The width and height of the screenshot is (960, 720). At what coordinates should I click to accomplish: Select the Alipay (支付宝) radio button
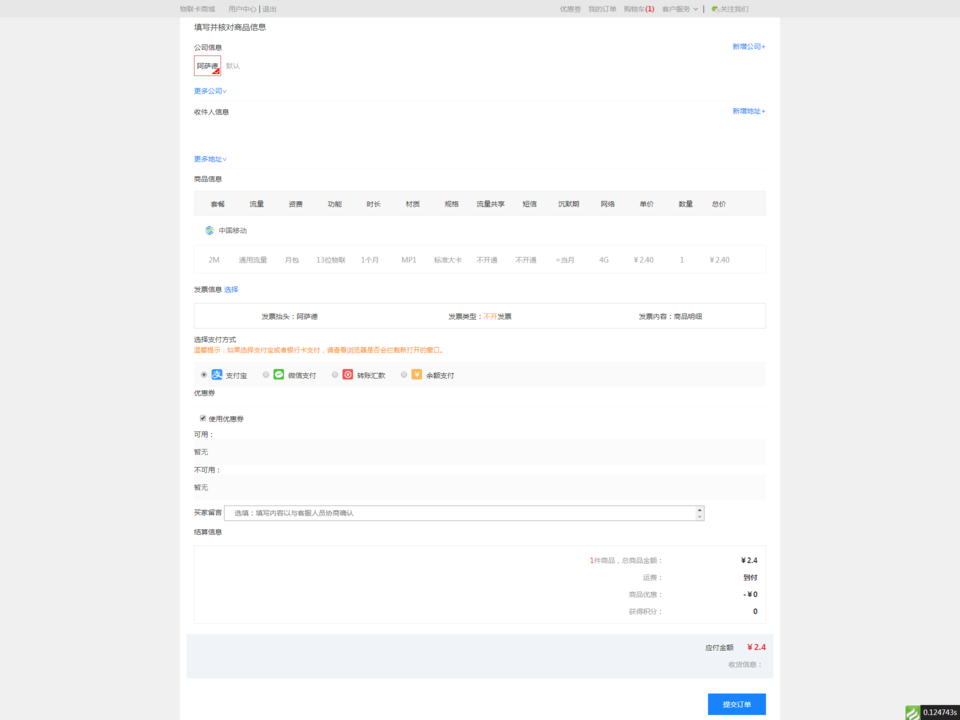(204, 375)
